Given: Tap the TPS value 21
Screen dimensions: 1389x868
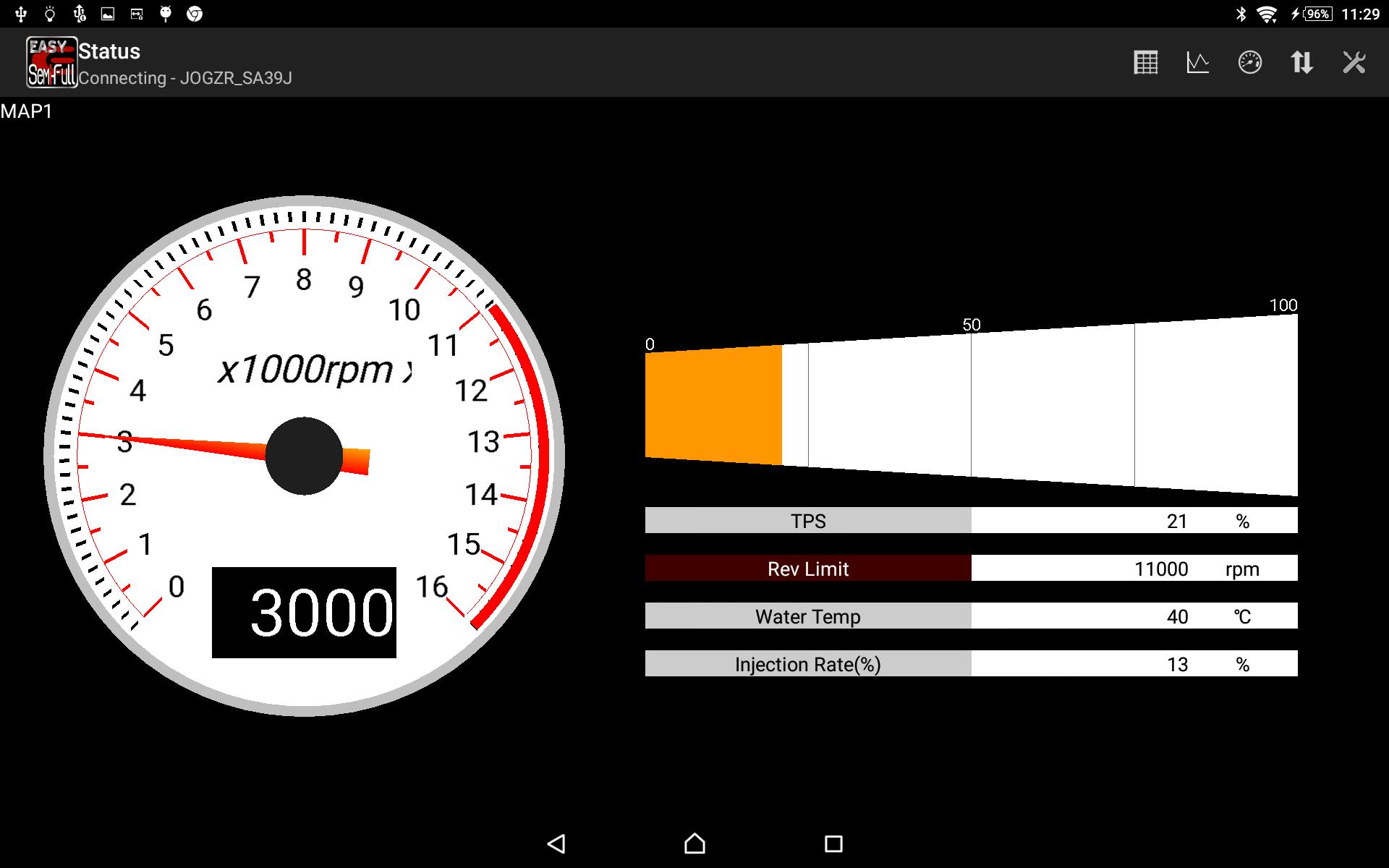Looking at the screenshot, I should pyautogui.click(x=1177, y=521).
